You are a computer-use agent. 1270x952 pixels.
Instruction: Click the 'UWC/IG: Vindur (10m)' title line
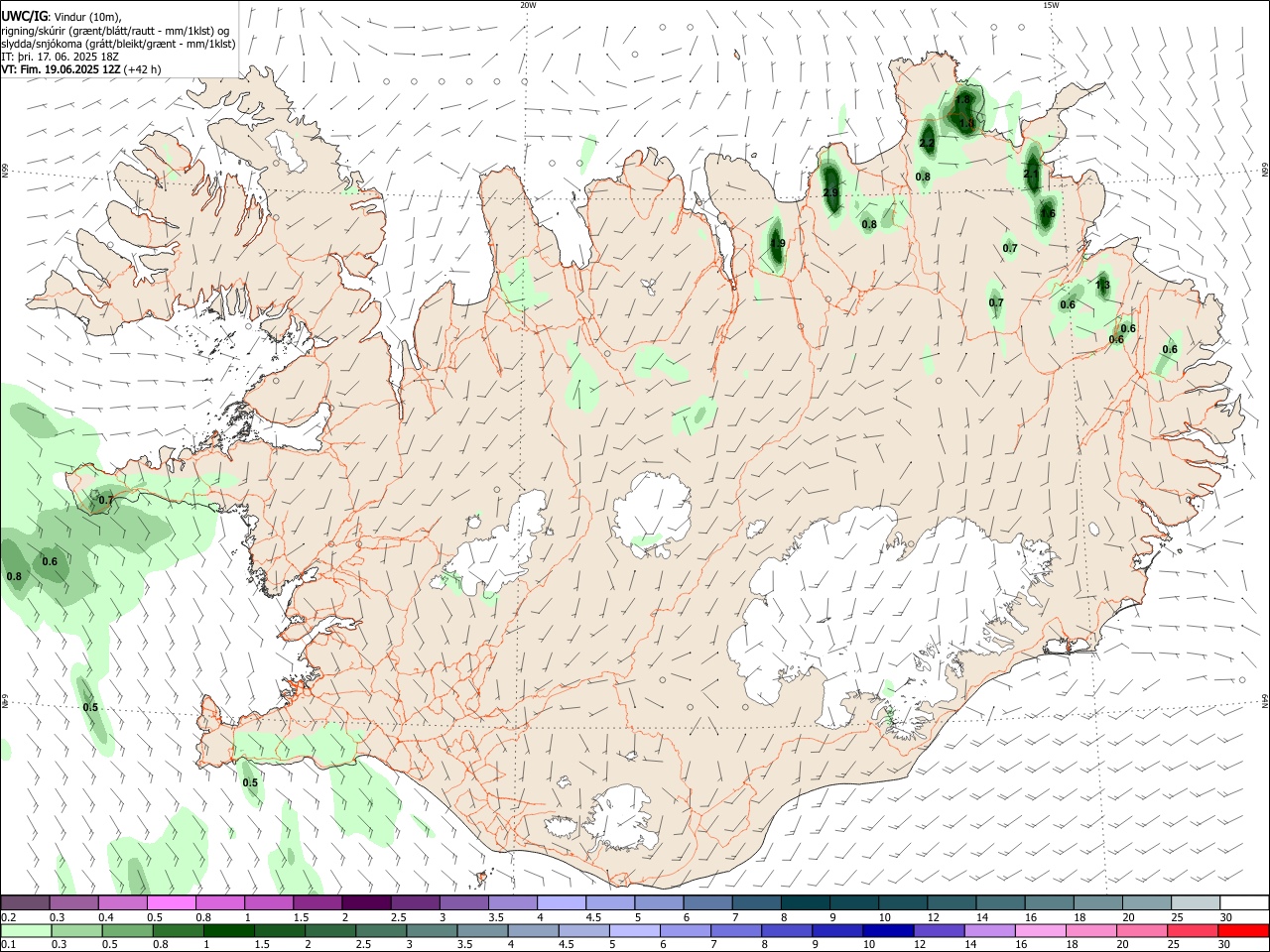(62, 17)
